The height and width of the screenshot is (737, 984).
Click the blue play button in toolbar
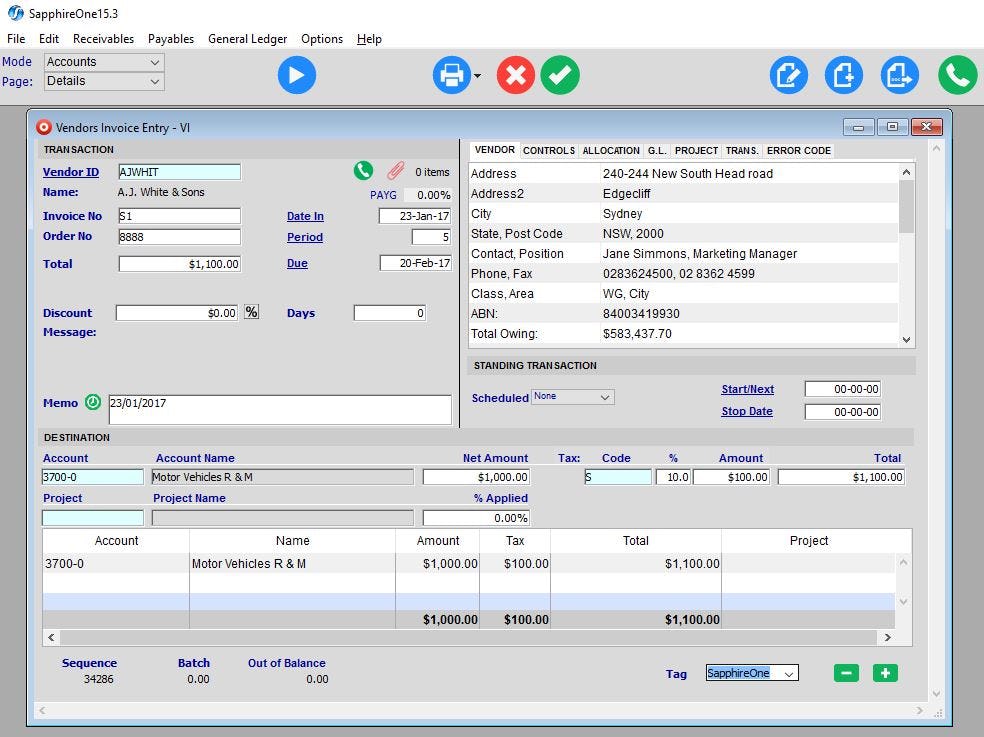click(x=297, y=76)
